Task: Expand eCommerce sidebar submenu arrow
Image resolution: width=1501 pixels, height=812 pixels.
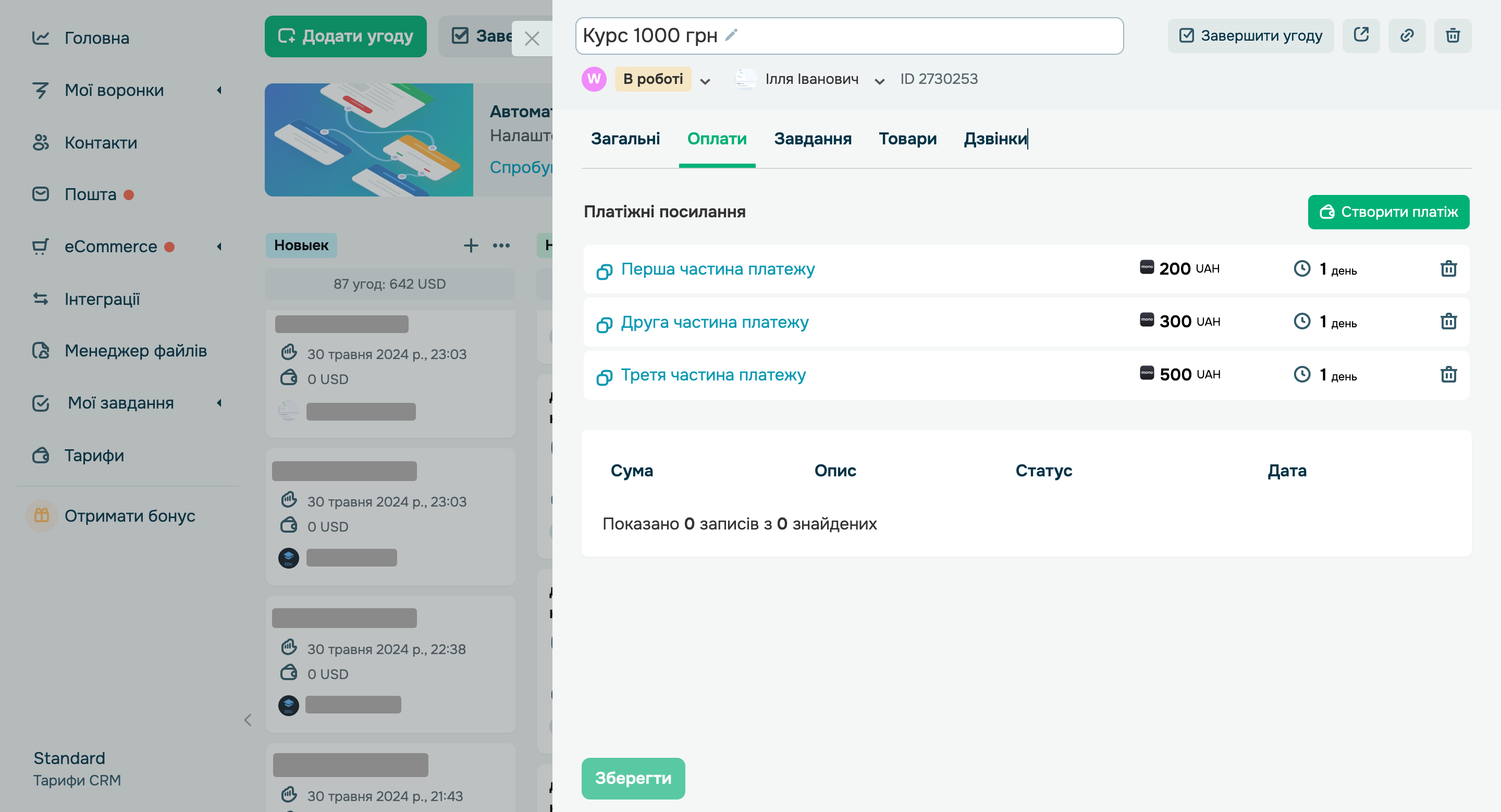Action: click(219, 247)
